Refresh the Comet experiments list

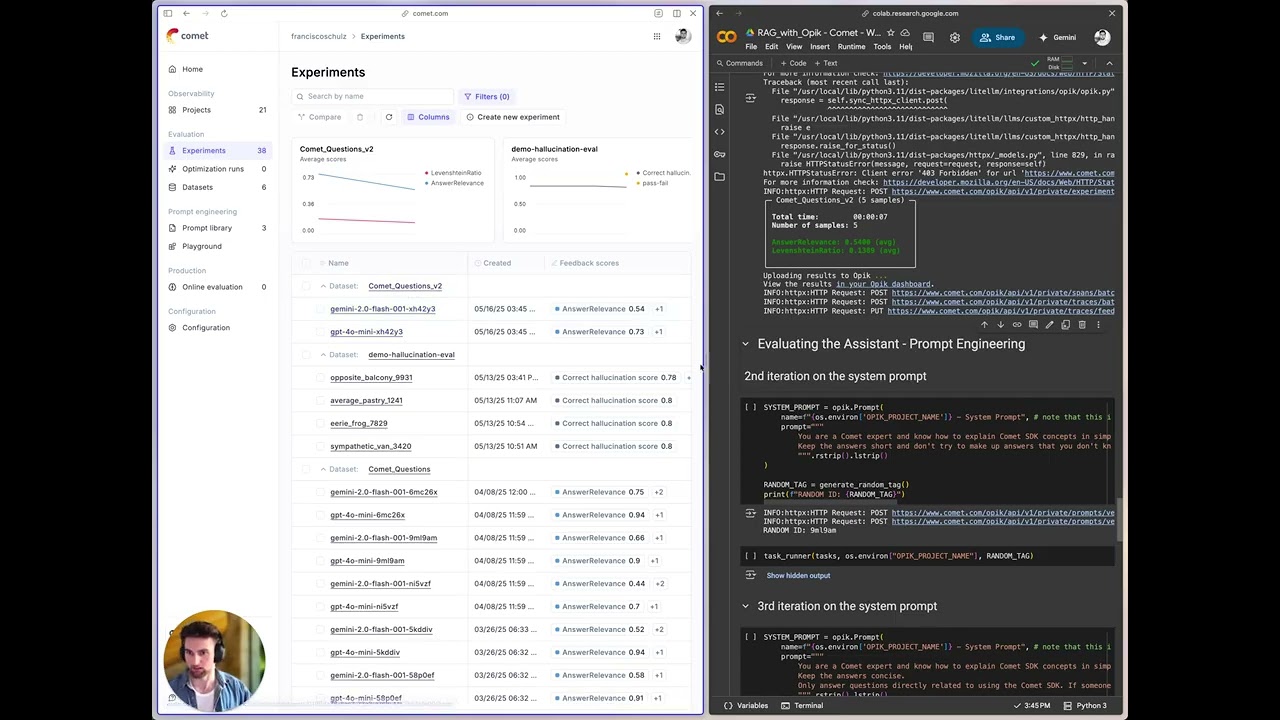click(389, 117)
